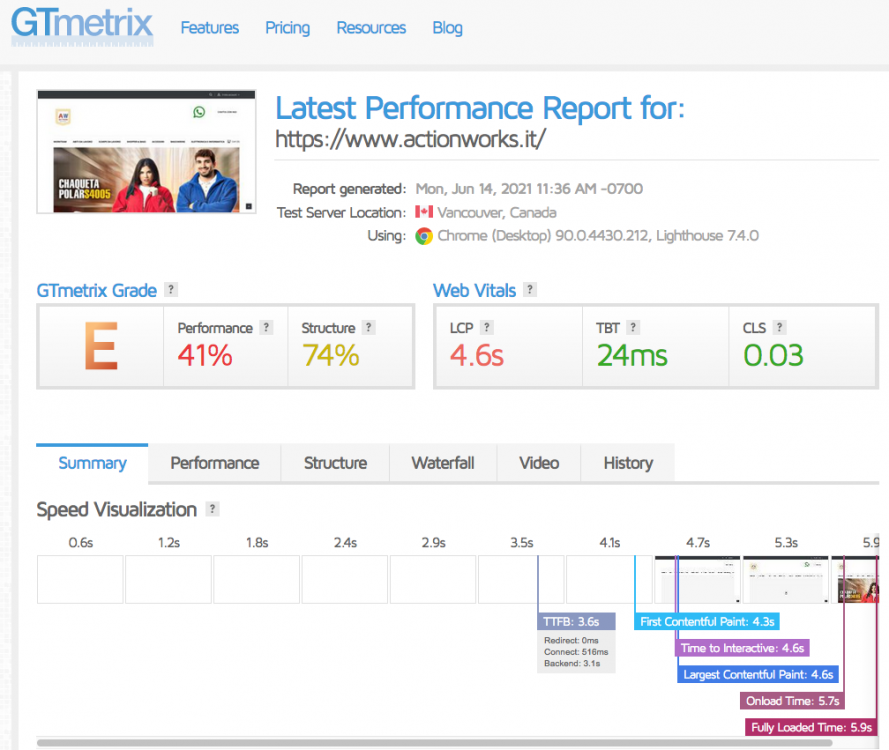
Task: Click help icon beside CLS metric
Action: 780,327
